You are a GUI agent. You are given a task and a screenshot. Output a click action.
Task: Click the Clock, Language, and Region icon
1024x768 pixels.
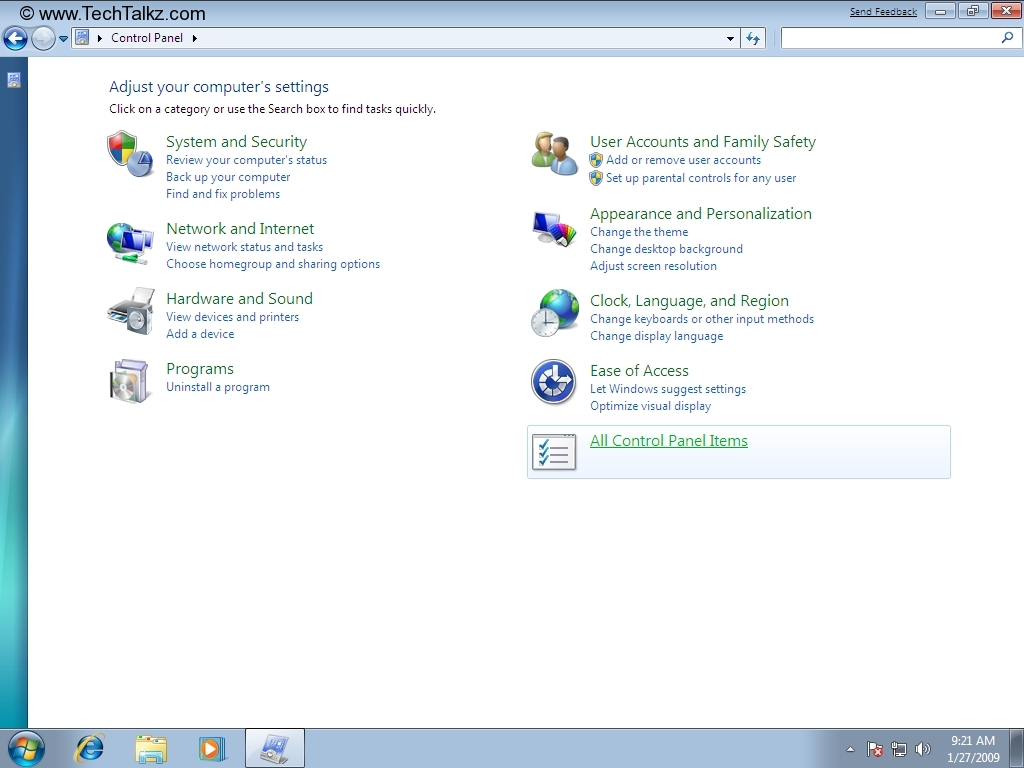(554, 313)
